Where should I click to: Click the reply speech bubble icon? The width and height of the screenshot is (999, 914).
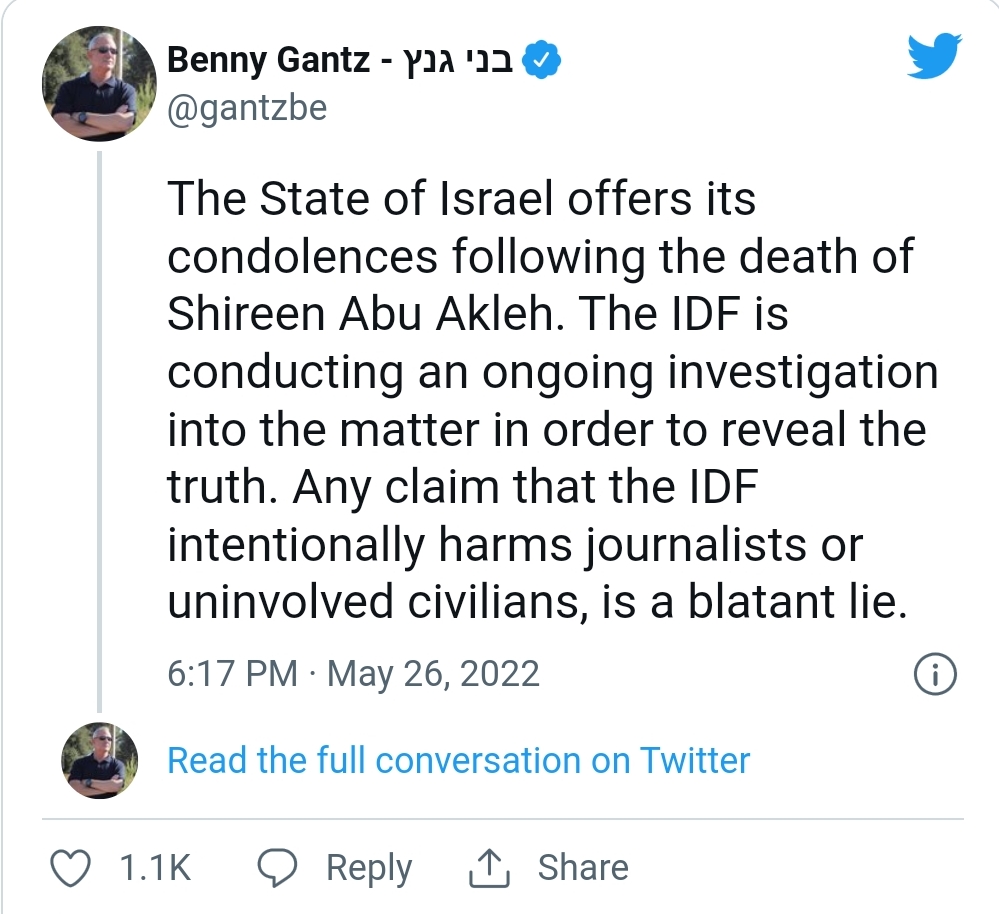278,868
